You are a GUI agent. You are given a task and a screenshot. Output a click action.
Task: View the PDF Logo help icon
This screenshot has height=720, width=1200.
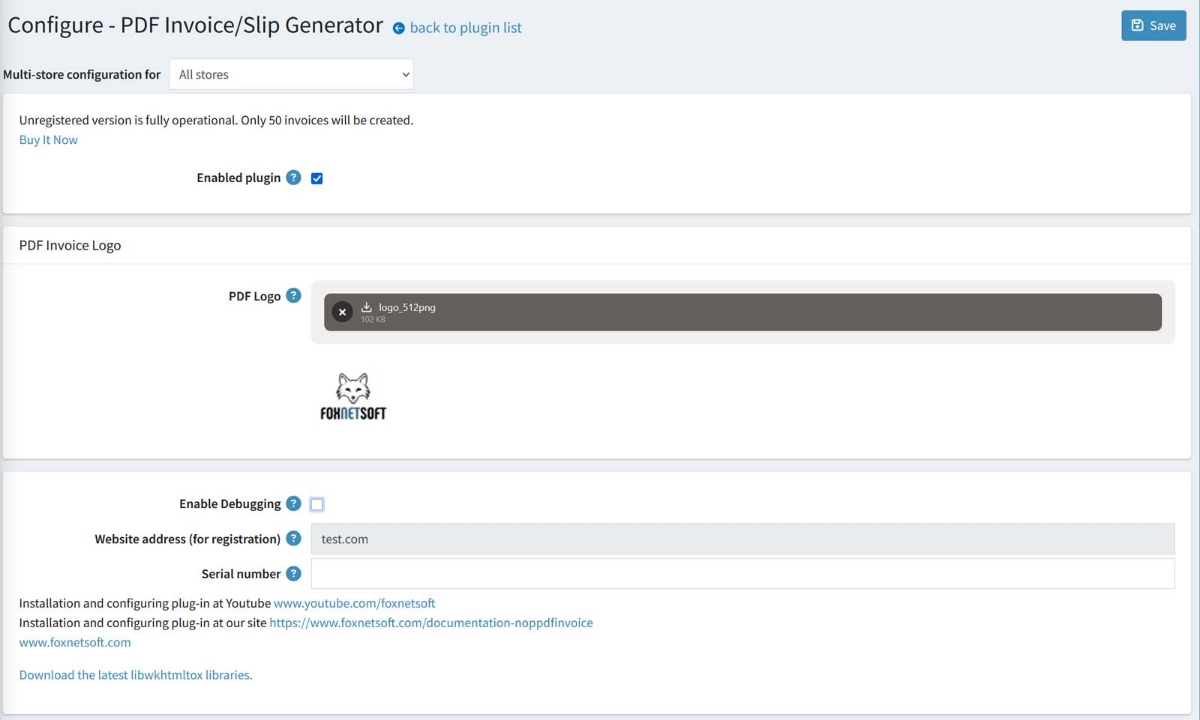point(293,295)
